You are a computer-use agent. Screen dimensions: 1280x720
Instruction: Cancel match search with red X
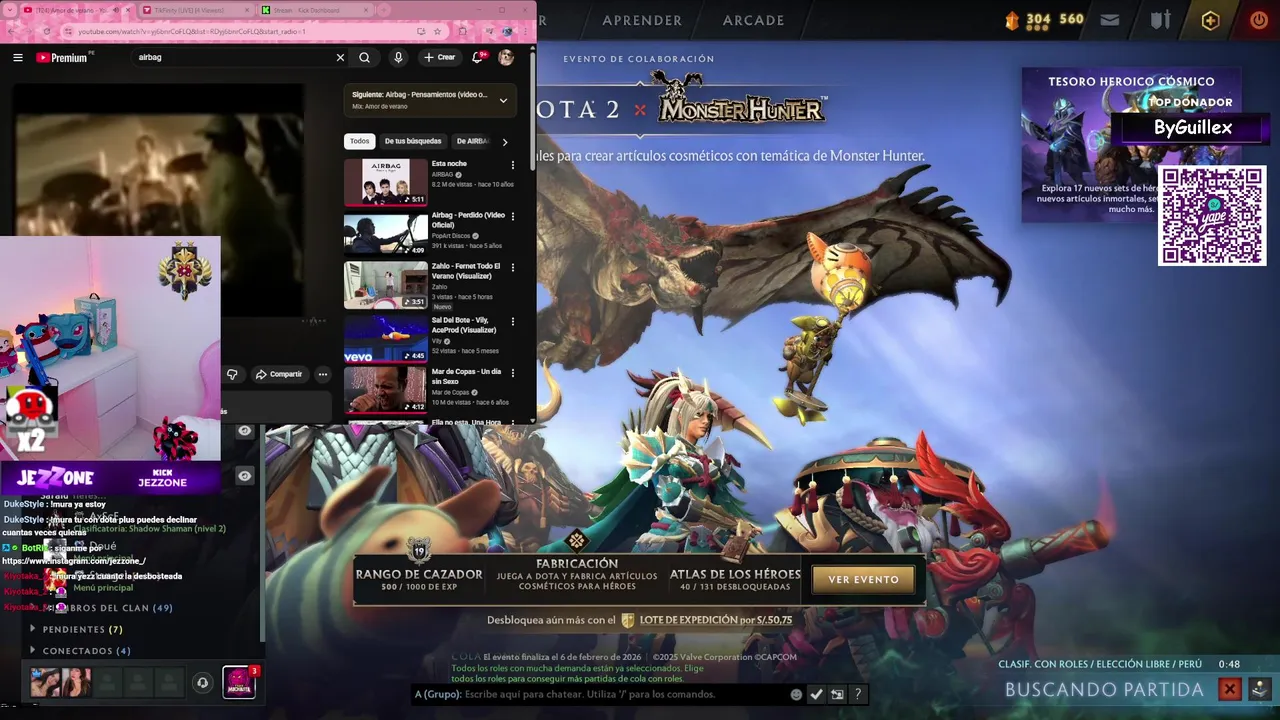pos(1230,689)
